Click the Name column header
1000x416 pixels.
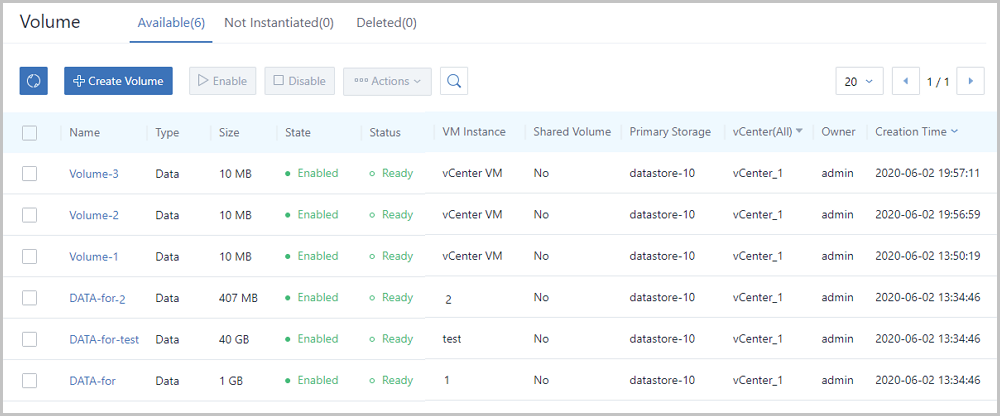(85, 133)
